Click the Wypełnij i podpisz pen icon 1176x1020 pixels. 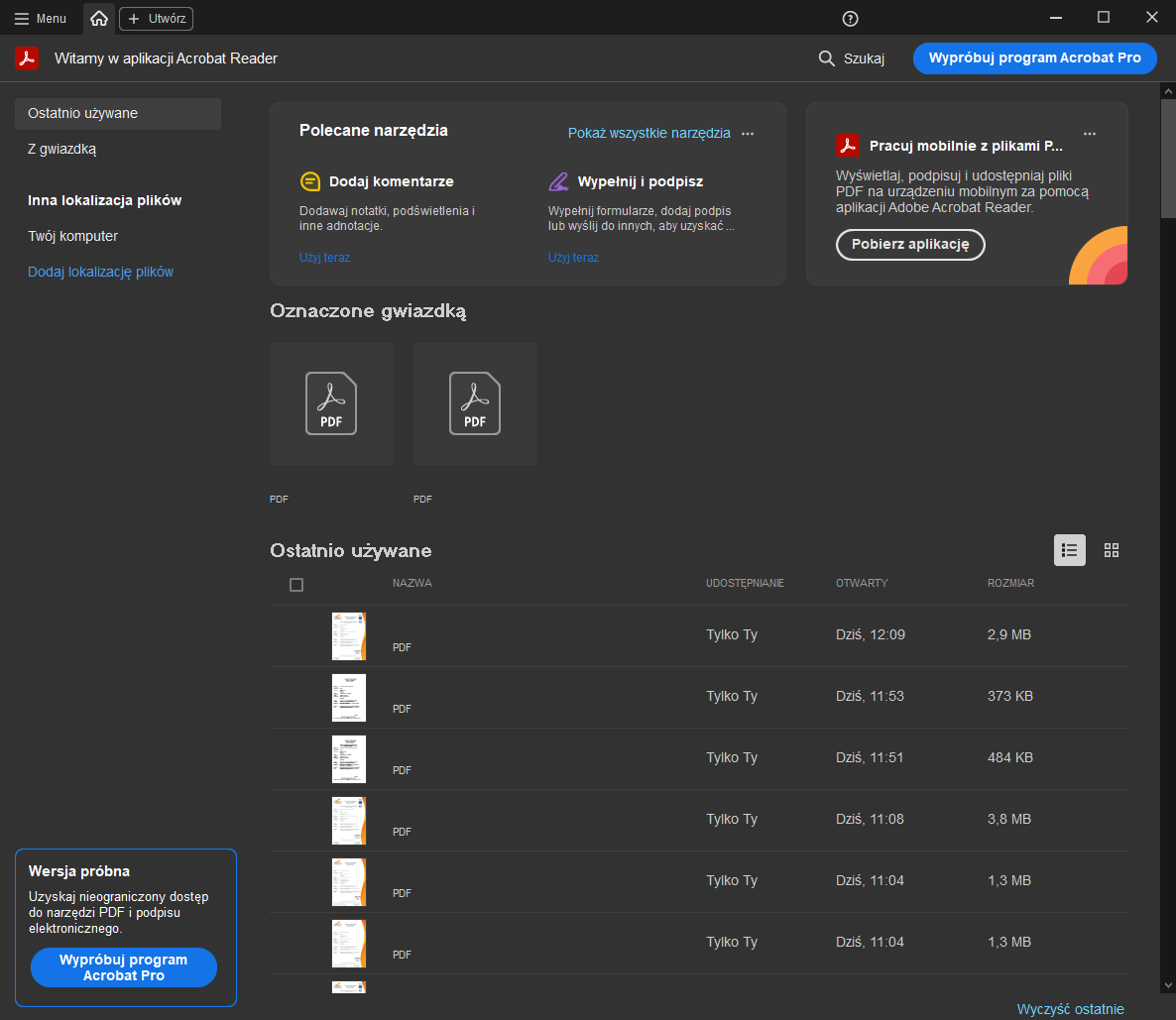(x=559, y=181)
